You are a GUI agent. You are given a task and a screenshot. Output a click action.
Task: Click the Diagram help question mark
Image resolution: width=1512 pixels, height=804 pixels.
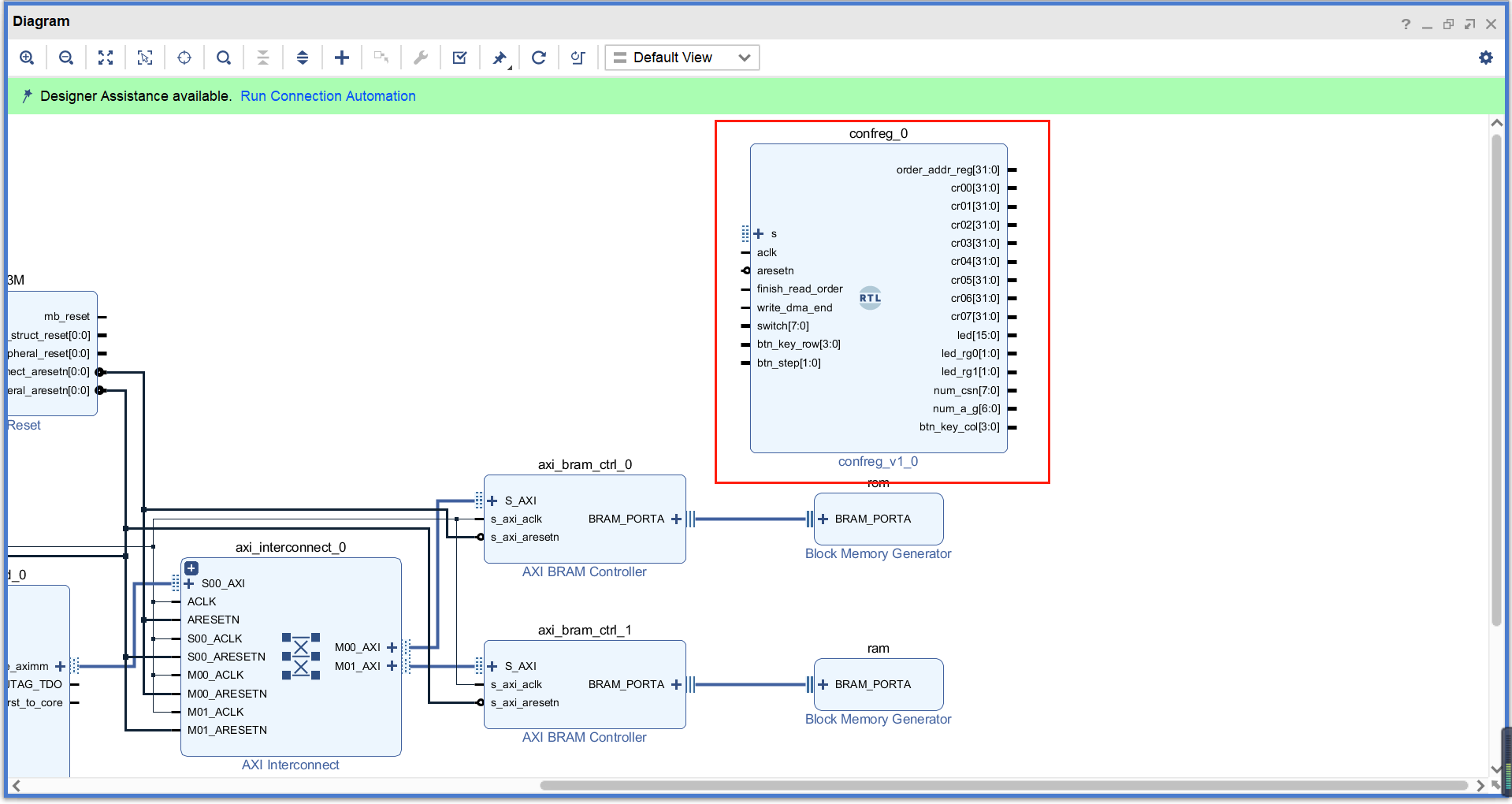tap(1406, 24)
